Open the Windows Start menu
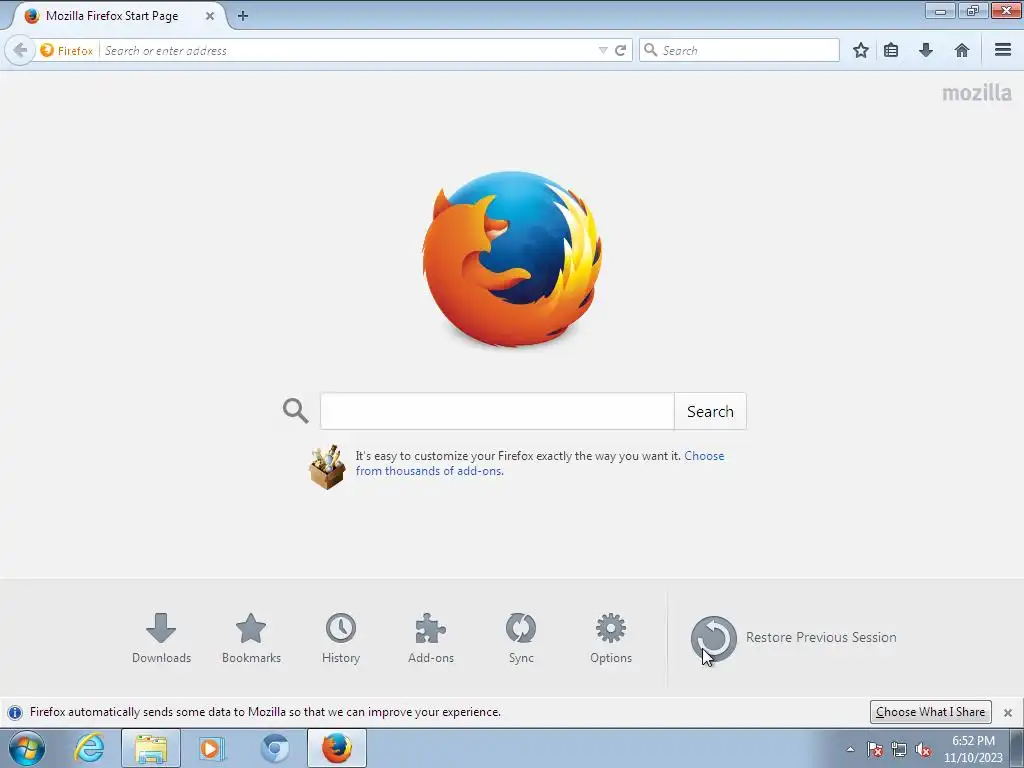 (27, 748)
